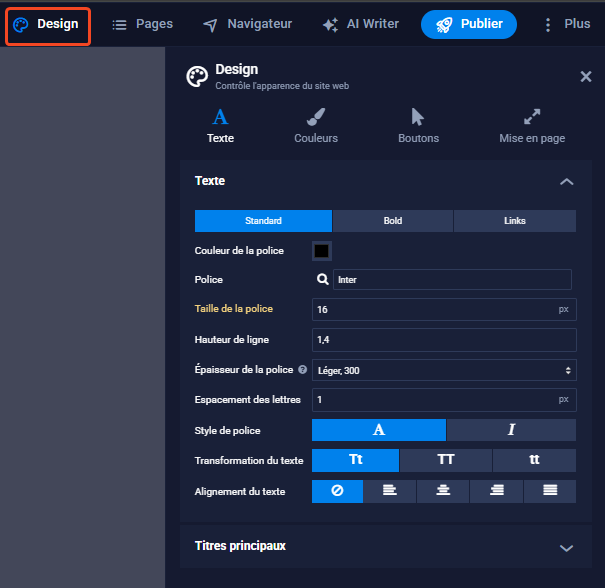Collapse the Texte section
The height and width of the screenshot is (588, 605).
pos(566,182)
